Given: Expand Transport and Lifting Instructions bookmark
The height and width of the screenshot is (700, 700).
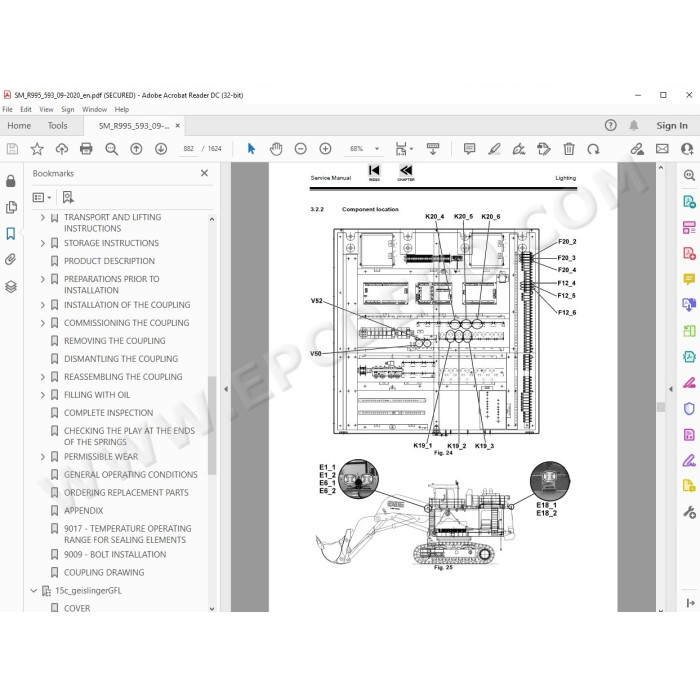Looking at the screenshot, I should (x=42, y=217).
